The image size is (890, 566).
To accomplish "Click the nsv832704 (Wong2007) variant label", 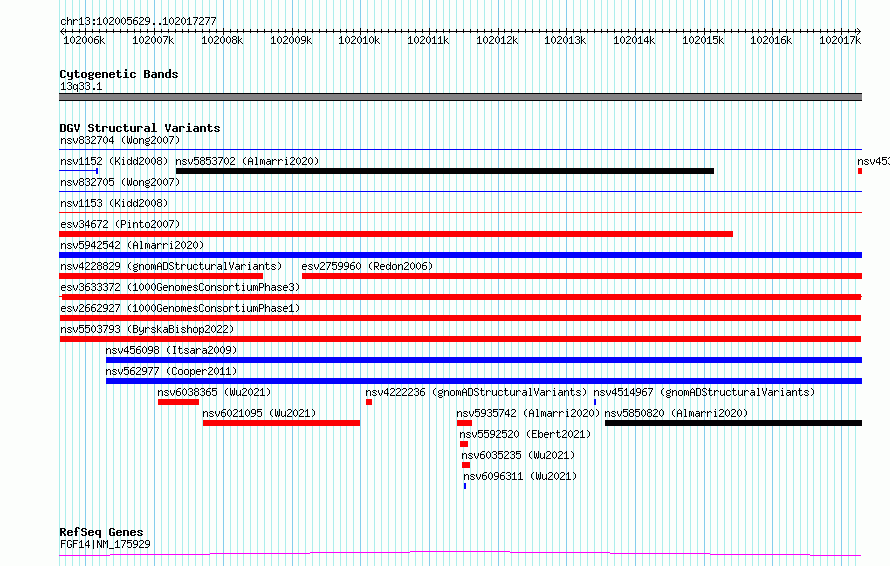I will click(120, 140).
